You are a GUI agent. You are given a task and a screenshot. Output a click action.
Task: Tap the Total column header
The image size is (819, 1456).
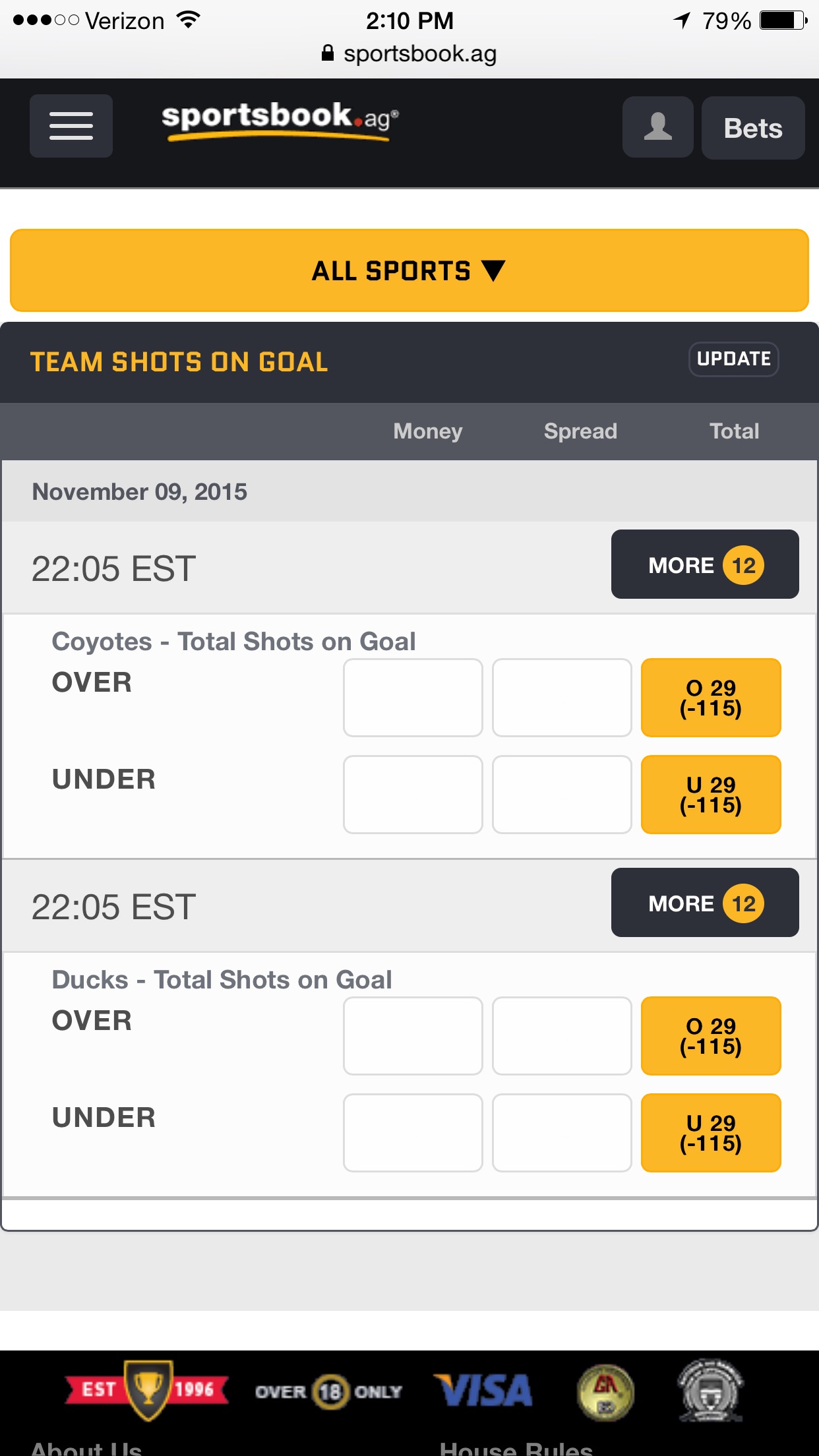coord(734,431)
